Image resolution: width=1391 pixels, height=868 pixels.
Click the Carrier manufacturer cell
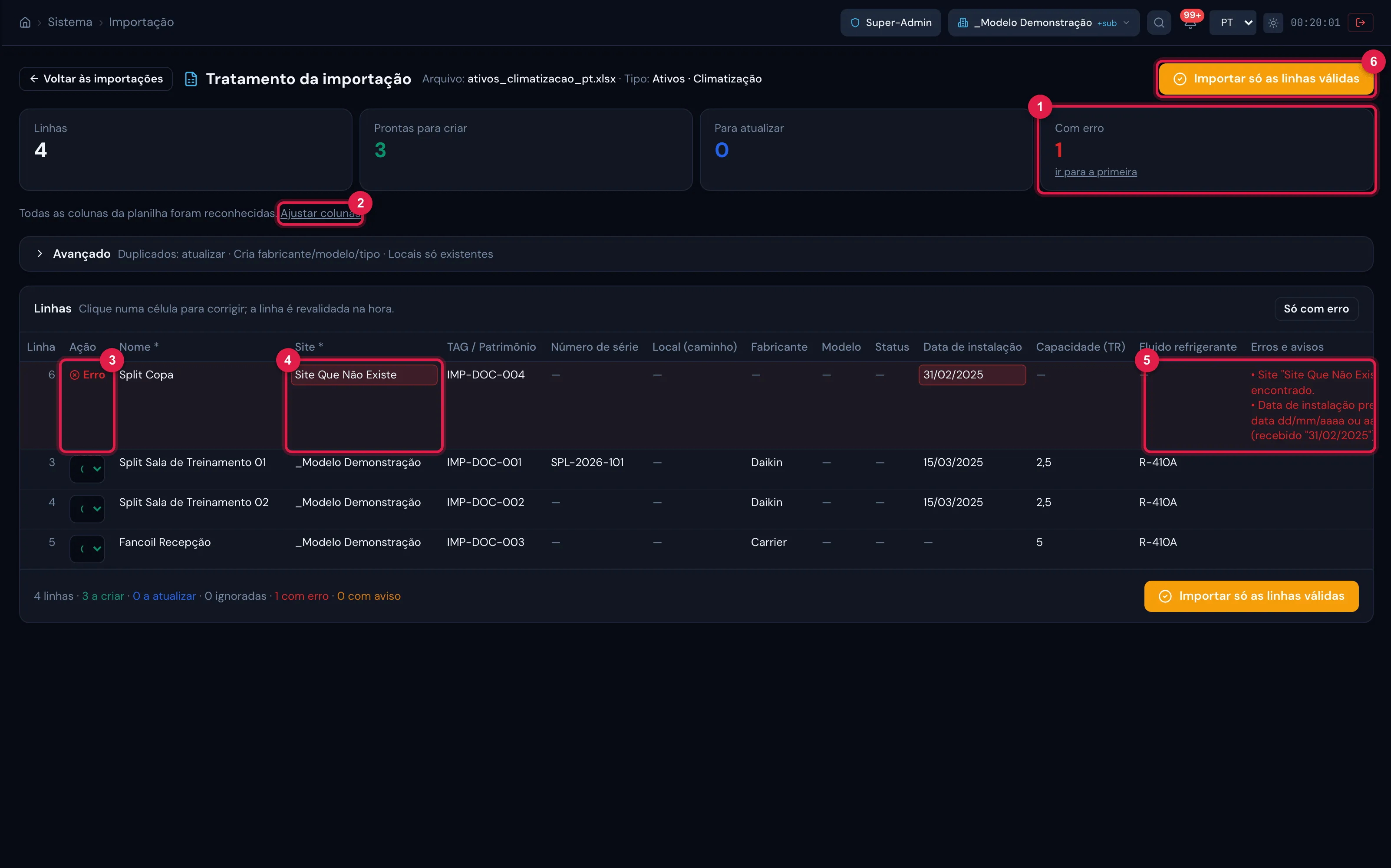click(x=768, y=542)
